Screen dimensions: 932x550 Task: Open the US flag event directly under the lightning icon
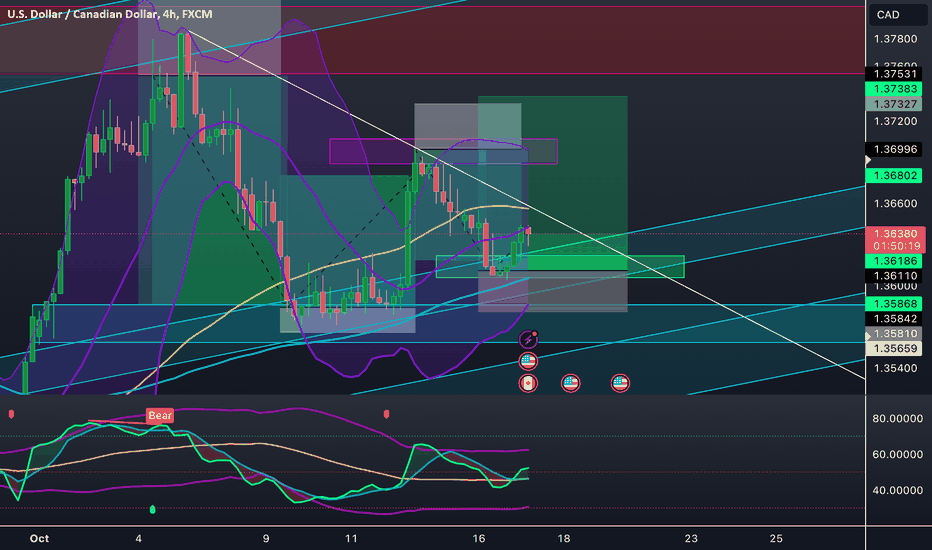pos(528,361)
